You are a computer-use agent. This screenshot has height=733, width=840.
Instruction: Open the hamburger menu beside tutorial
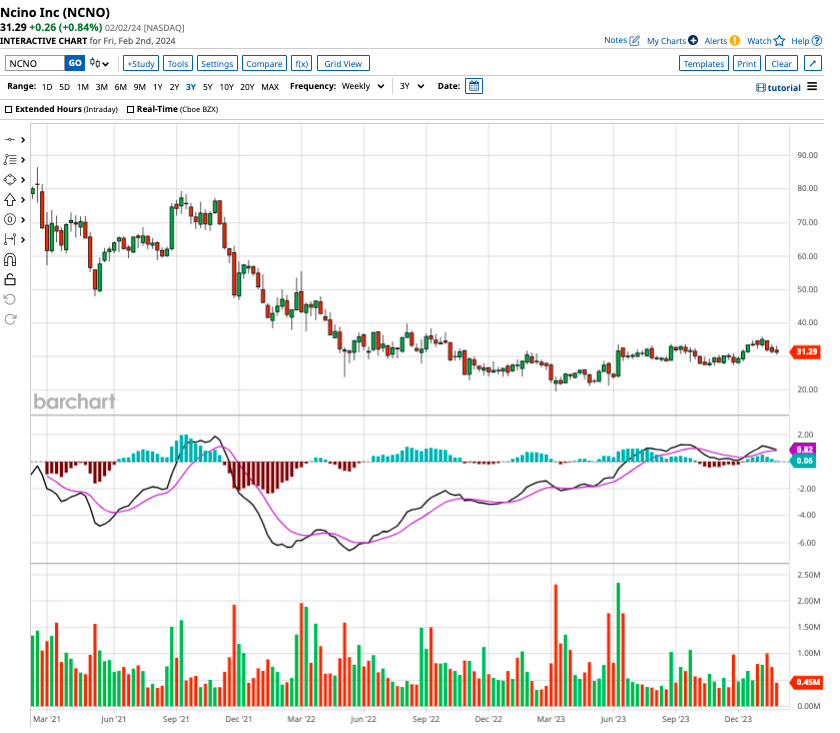pos(812,87)
